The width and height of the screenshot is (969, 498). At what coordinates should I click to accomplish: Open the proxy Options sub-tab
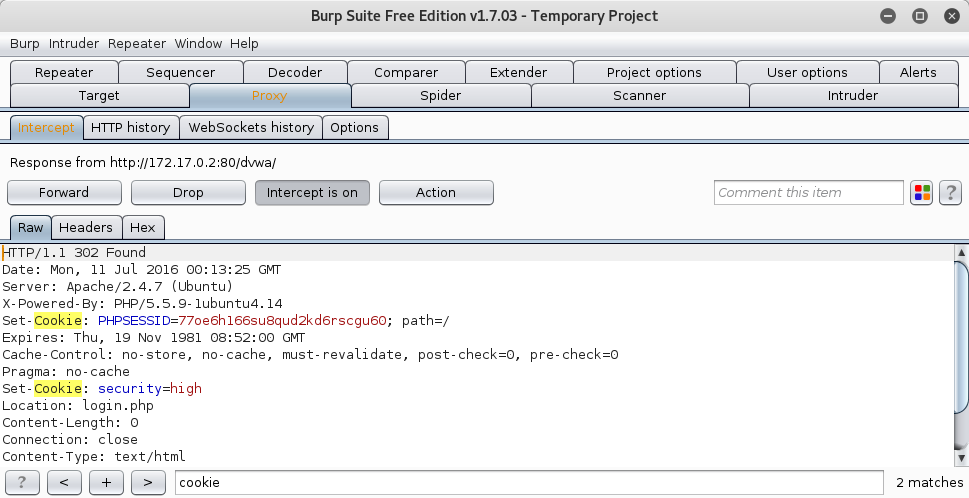(x=355, y=128)
